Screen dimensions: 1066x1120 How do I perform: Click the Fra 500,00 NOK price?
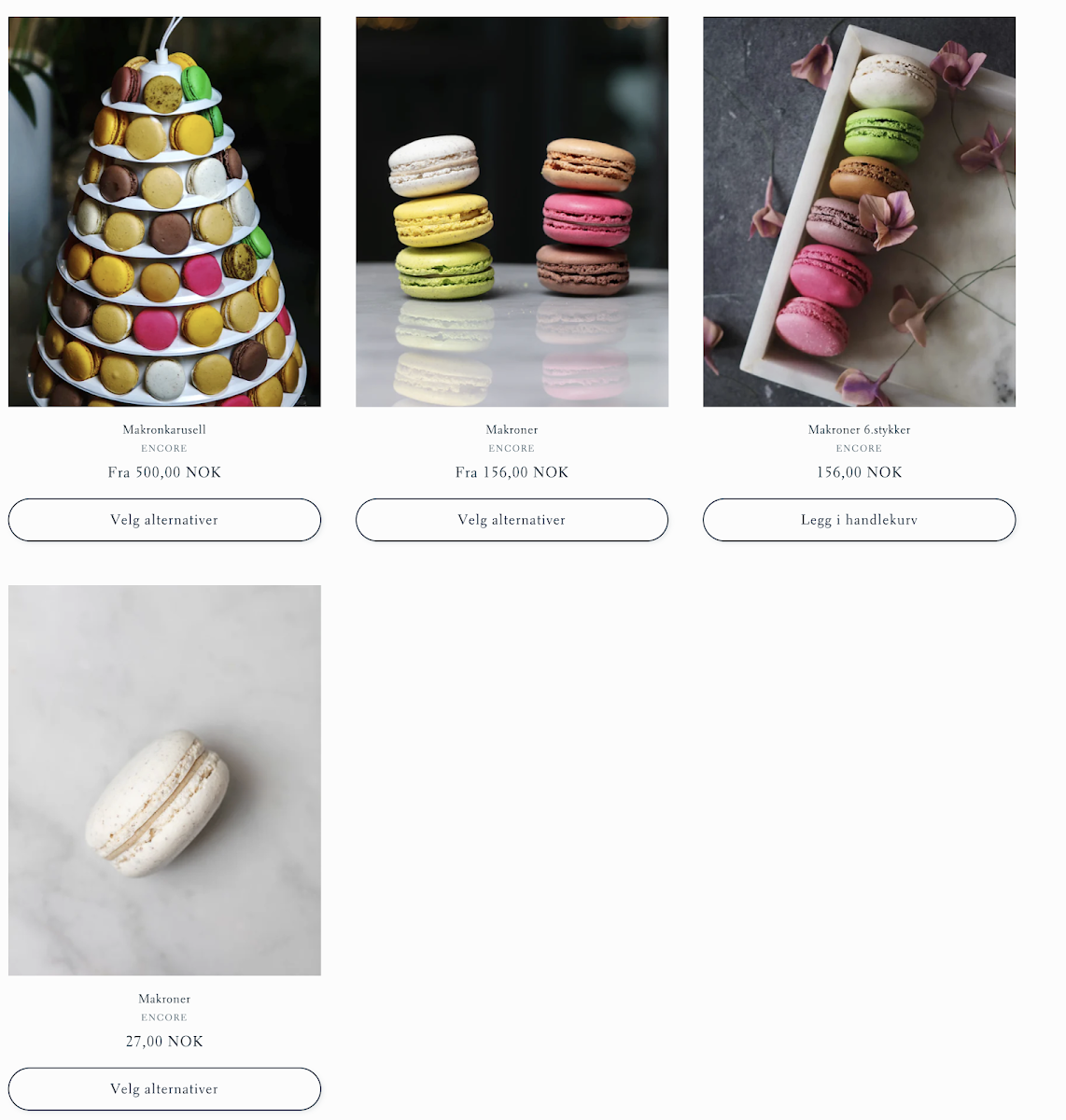(164, 472)
